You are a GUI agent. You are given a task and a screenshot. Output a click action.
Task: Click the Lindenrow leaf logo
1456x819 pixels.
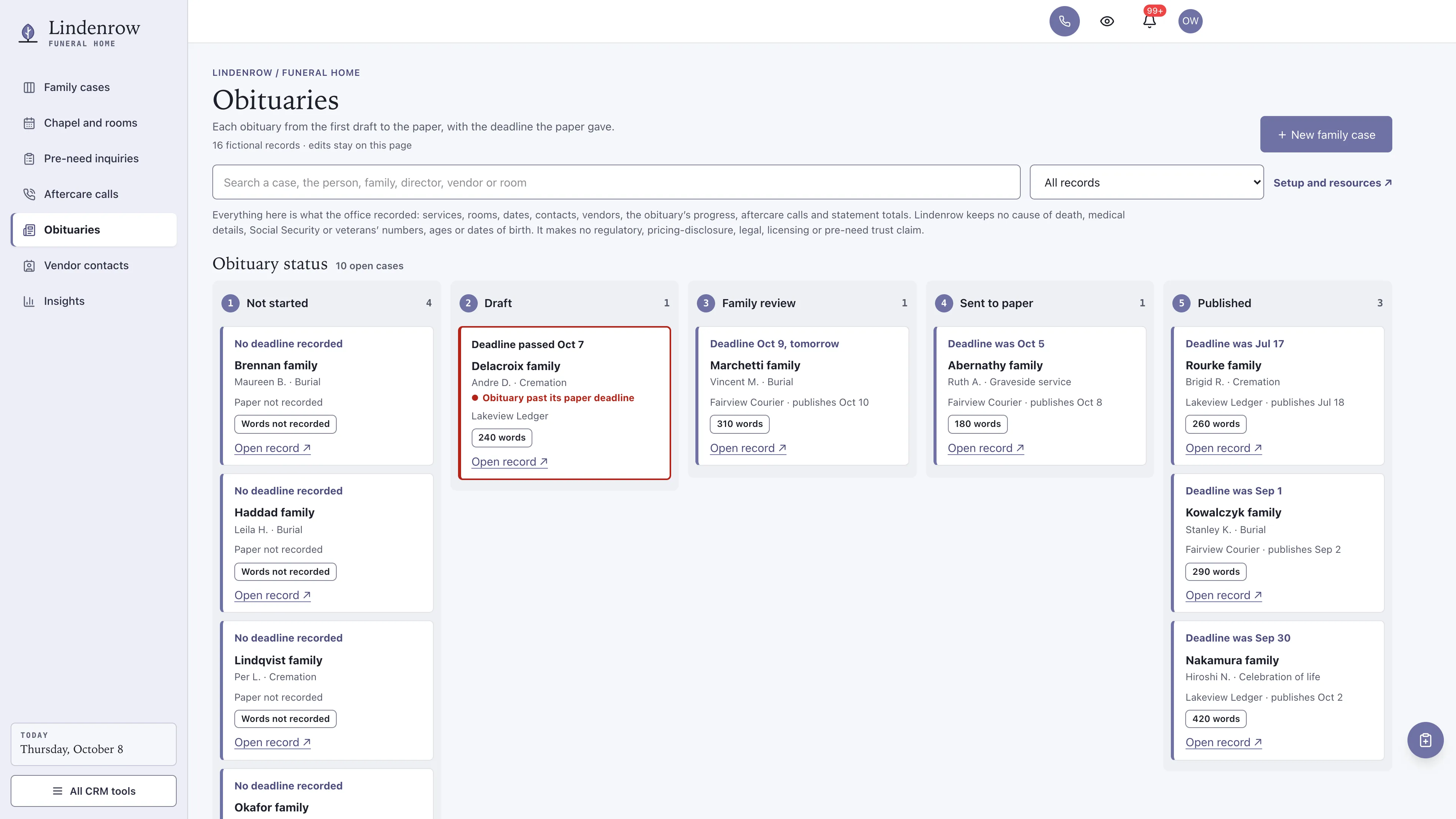click(x=28, y=33)
